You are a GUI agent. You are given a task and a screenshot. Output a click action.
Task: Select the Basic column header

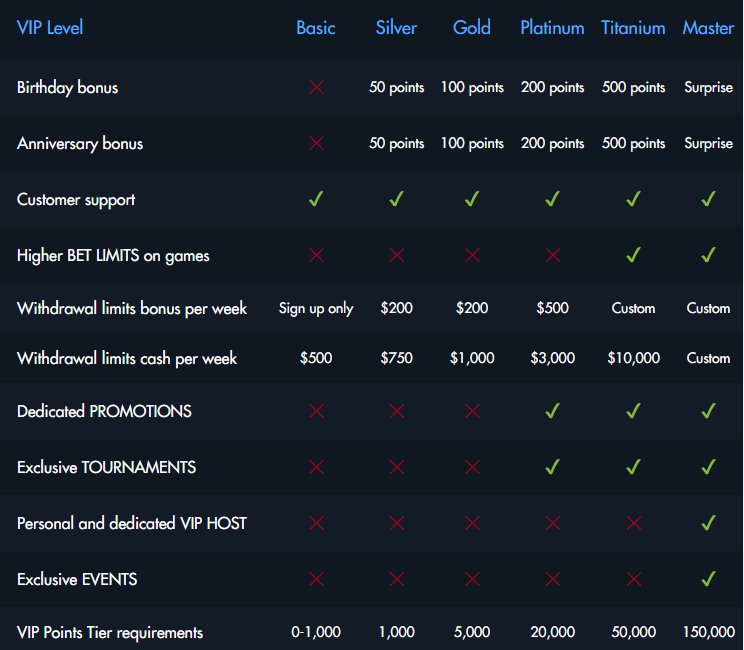[316, 28]
